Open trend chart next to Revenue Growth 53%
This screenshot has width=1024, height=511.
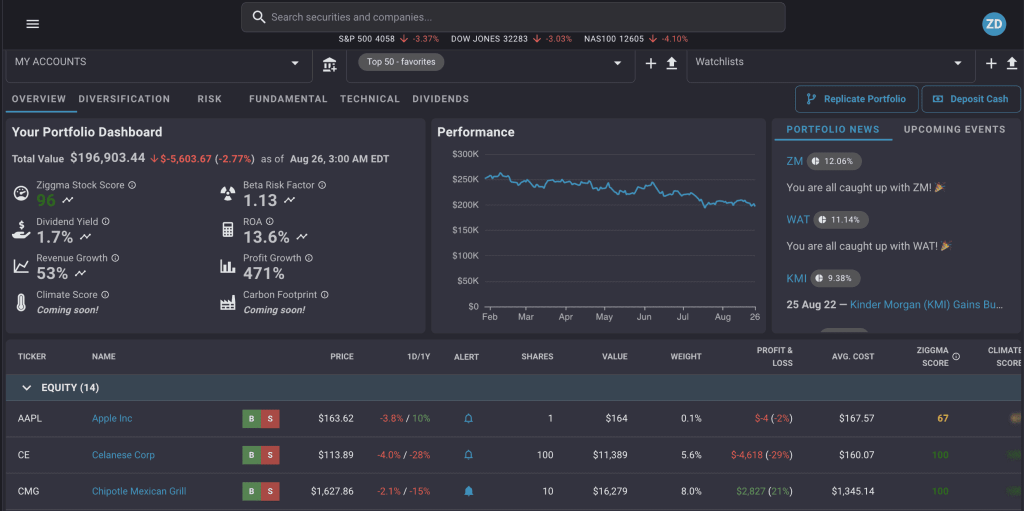tap(80, 273)
